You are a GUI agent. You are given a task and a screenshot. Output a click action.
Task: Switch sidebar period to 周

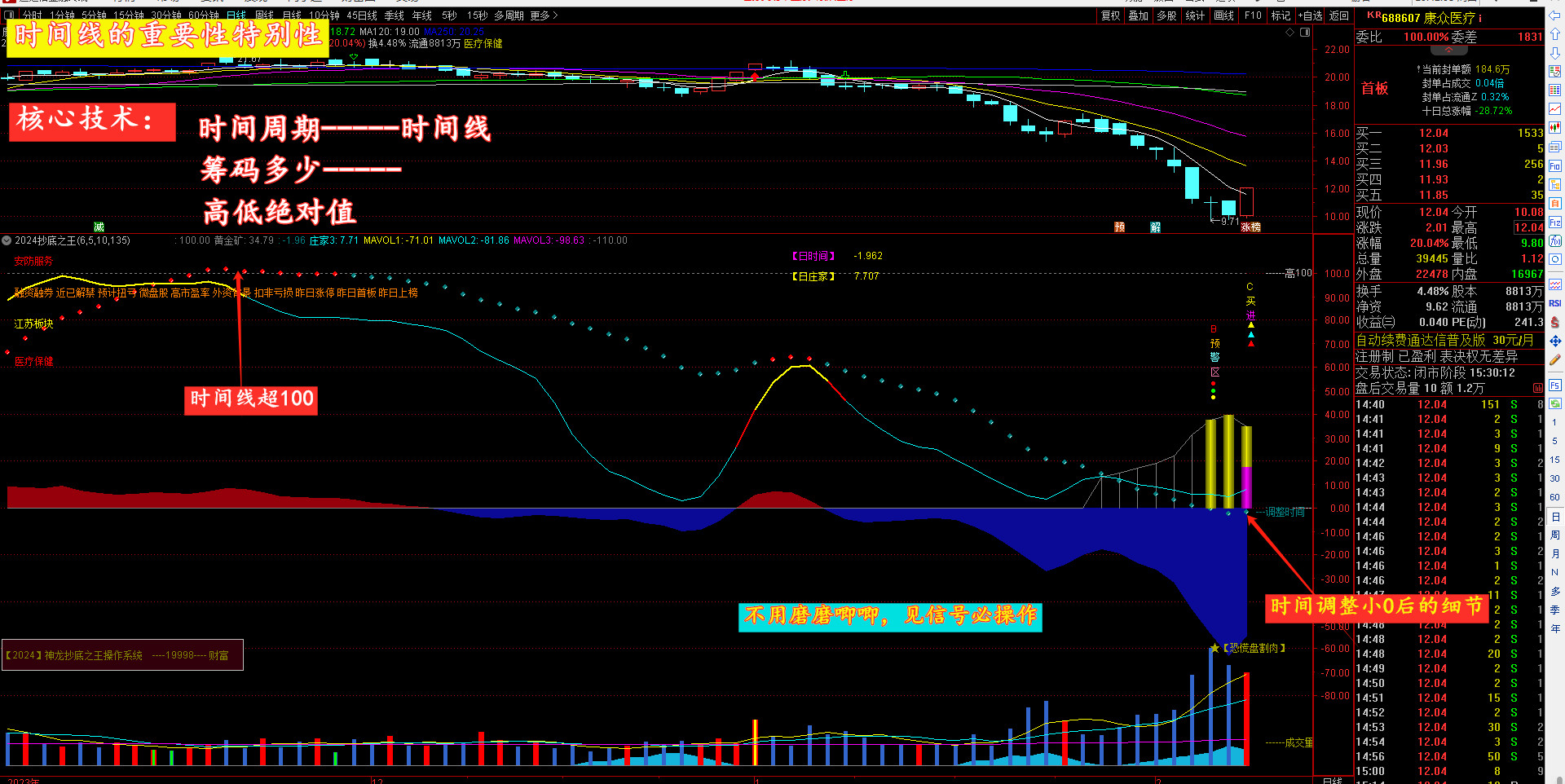[x=1555, y=535]
